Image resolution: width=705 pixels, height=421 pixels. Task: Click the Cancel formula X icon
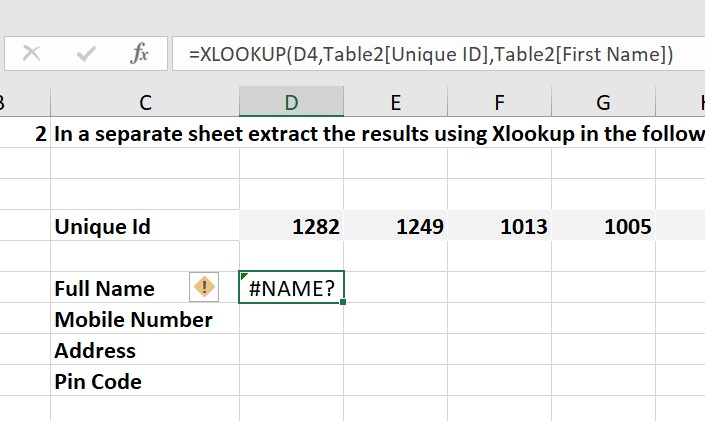click(31, 55)
